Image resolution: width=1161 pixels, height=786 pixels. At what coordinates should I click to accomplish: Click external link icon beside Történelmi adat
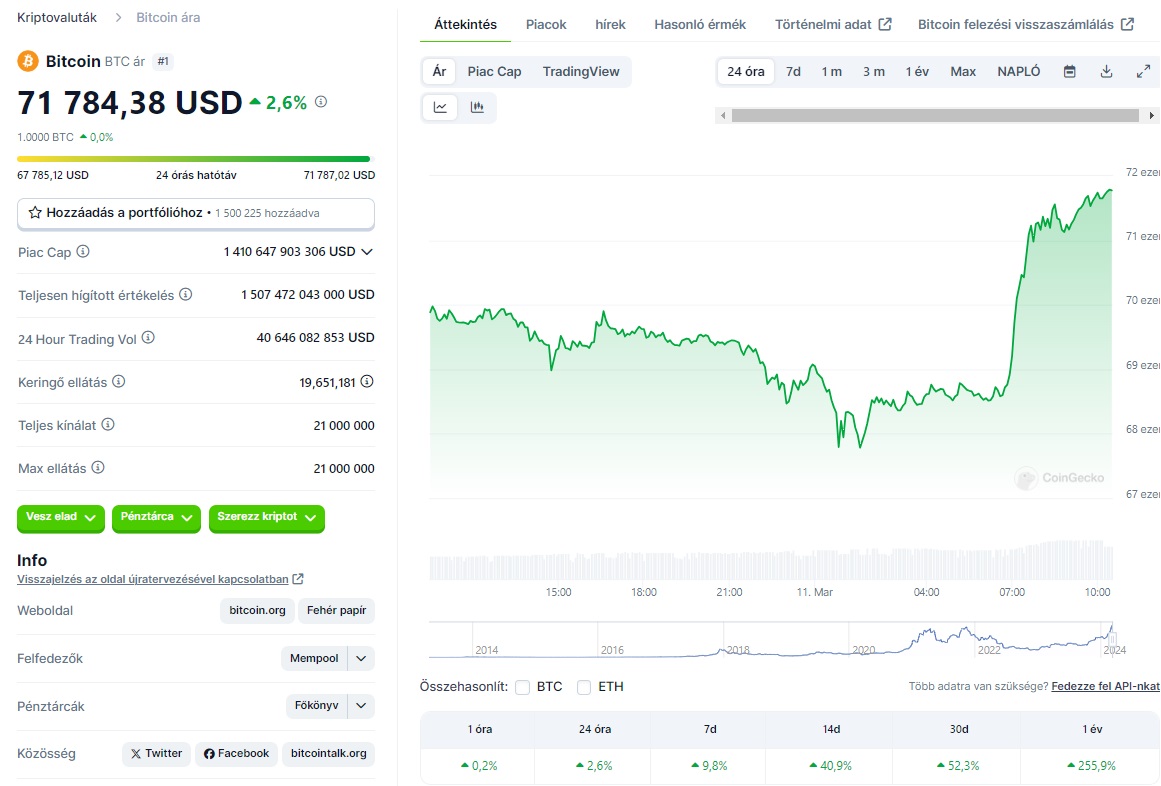coord(885,24)
